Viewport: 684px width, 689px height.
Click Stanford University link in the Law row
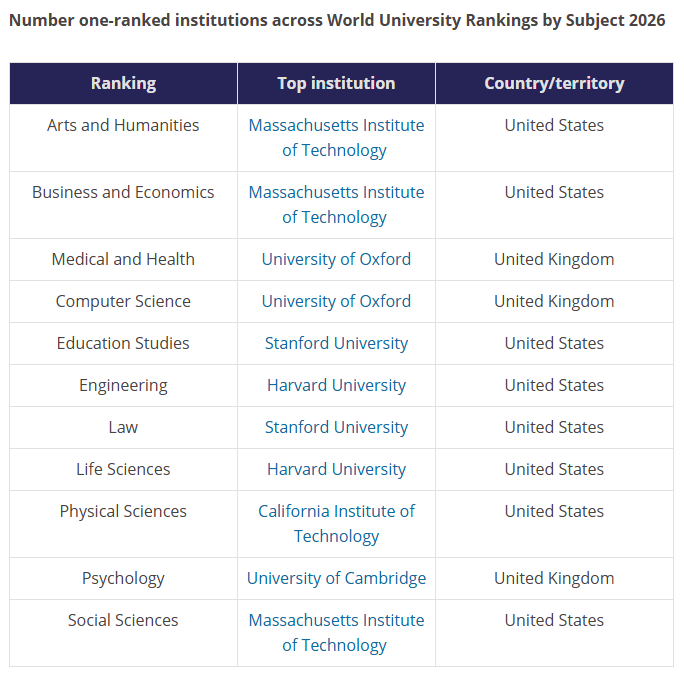point(336,428)
